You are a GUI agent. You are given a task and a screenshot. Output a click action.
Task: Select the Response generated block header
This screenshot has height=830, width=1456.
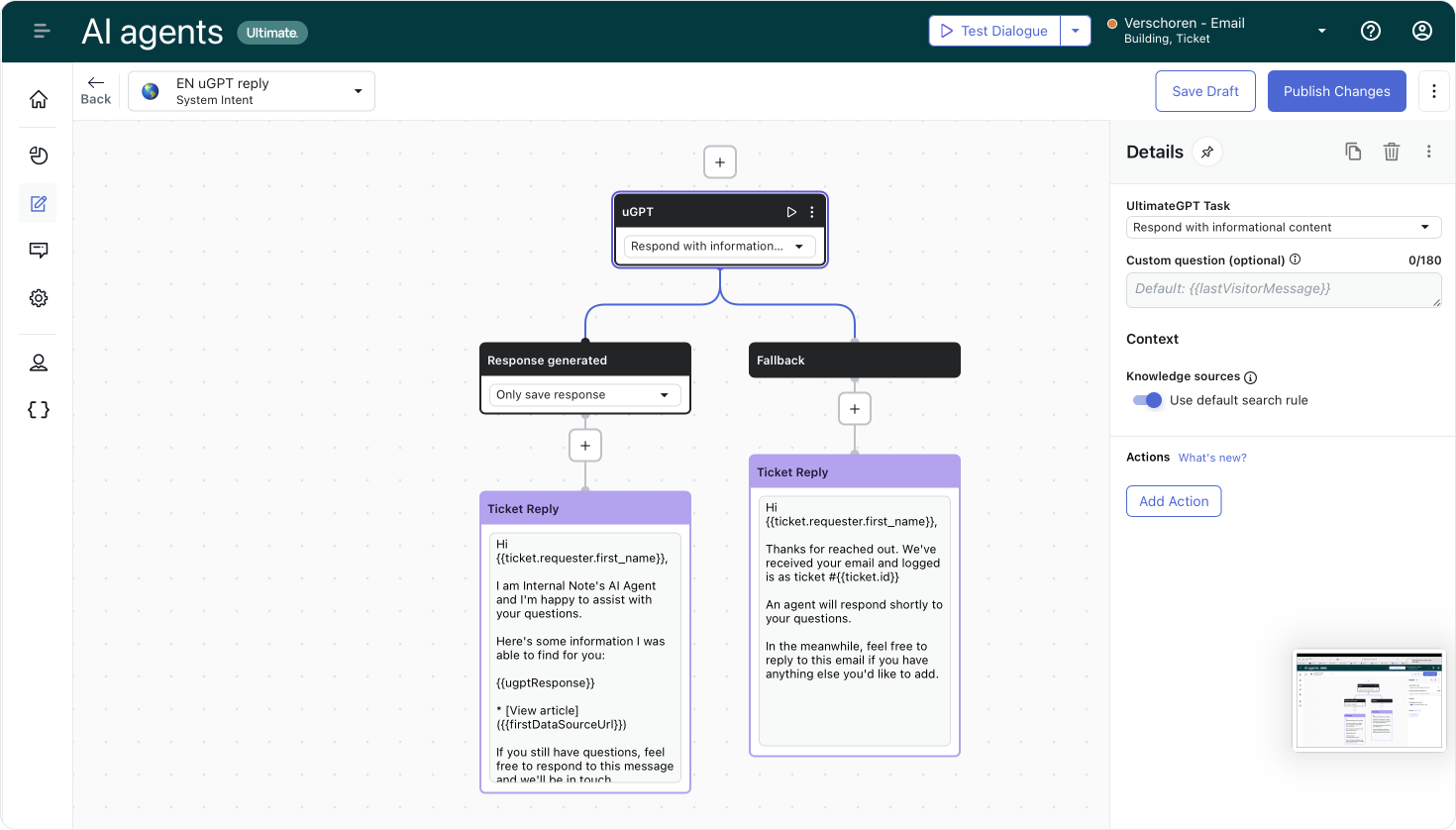[585, 361]
